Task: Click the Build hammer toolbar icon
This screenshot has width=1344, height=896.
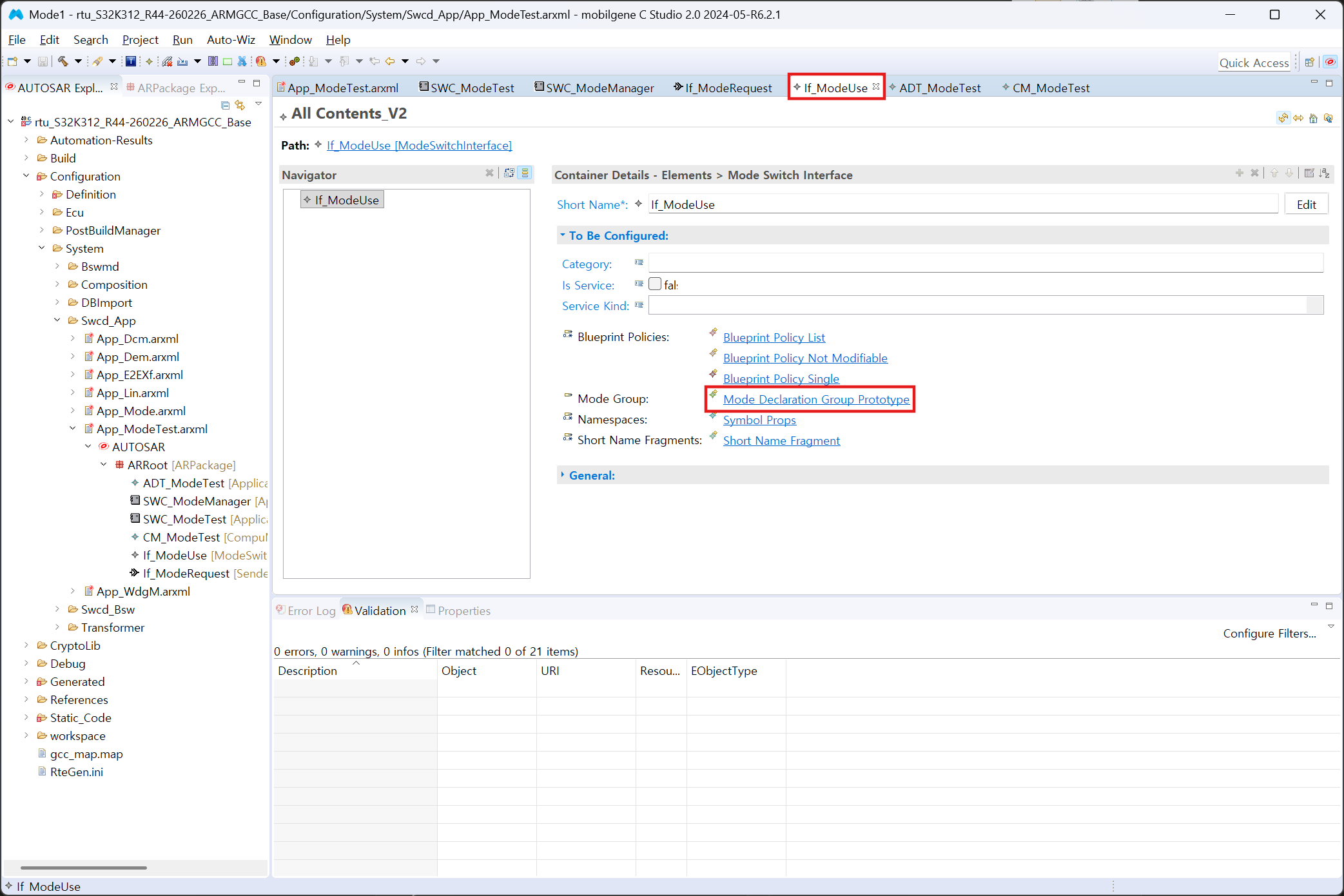Action: (63, 61)
